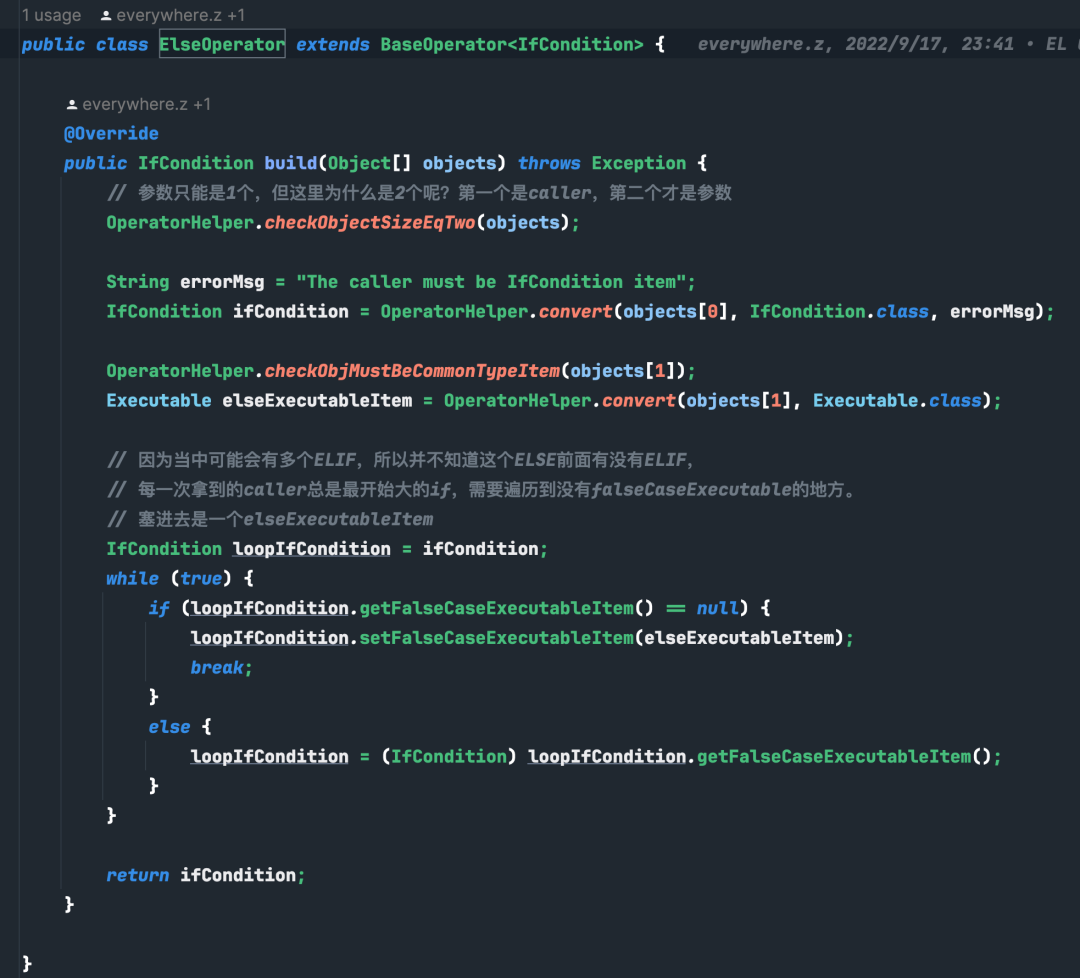Click the build method name
Viewport: 1080px width, 978px height.
291,163
